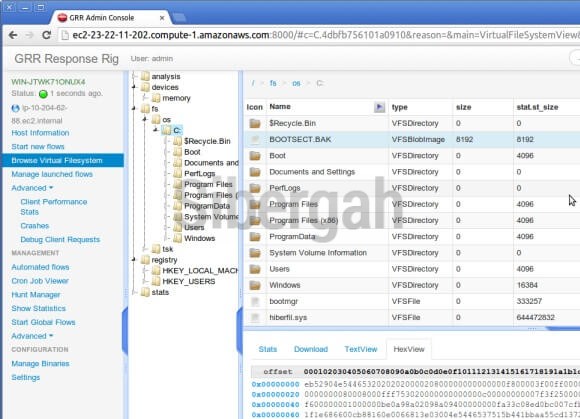
Task: Select HKEY_LOCAL_MACHINE in the tree
Action: point(200,271)
